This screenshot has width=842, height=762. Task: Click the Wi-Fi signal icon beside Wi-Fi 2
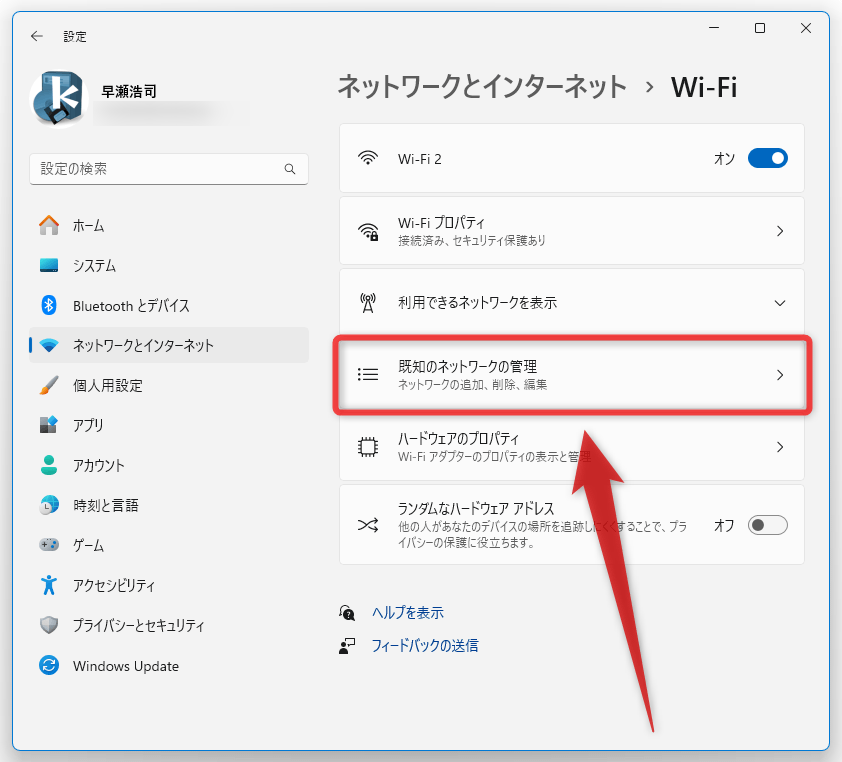tap(368, 158)
